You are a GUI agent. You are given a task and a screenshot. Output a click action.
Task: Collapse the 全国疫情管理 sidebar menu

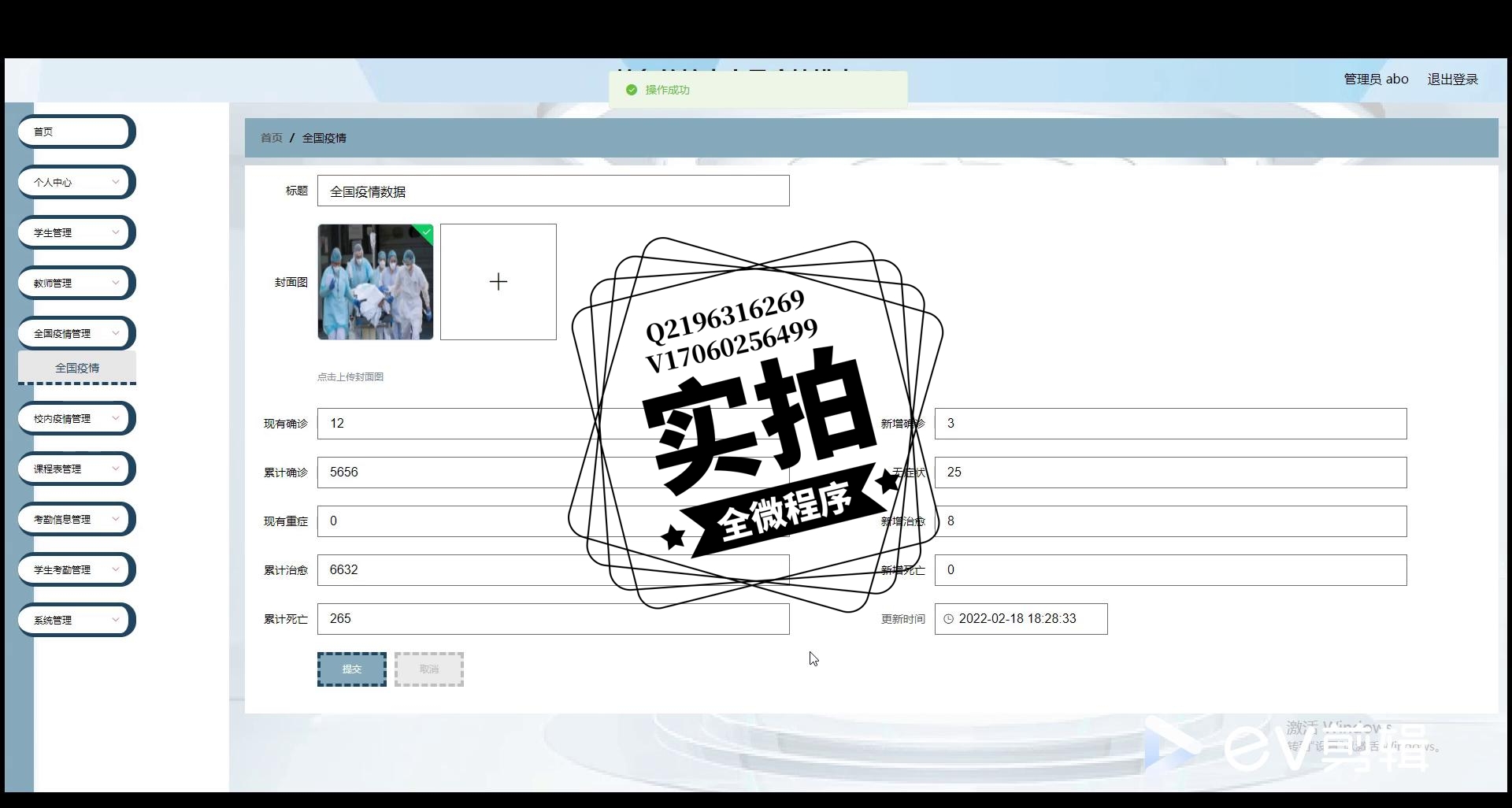[x=76, y=333]
